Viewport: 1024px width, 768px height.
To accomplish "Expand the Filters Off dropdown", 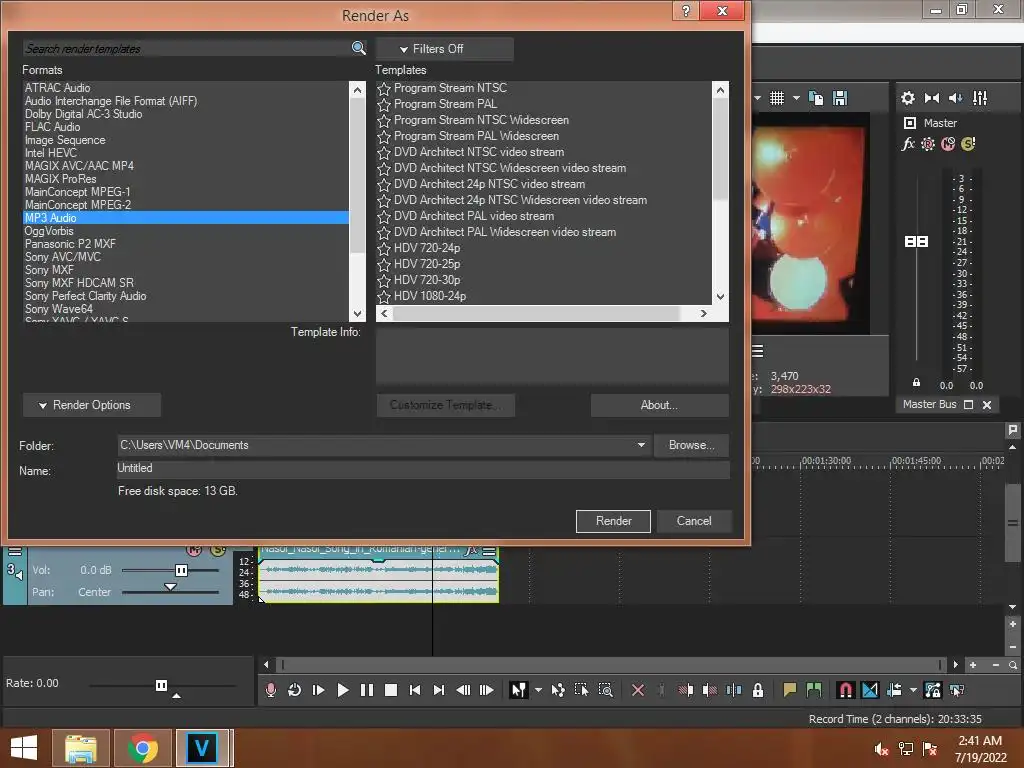I will coord(444,49).
